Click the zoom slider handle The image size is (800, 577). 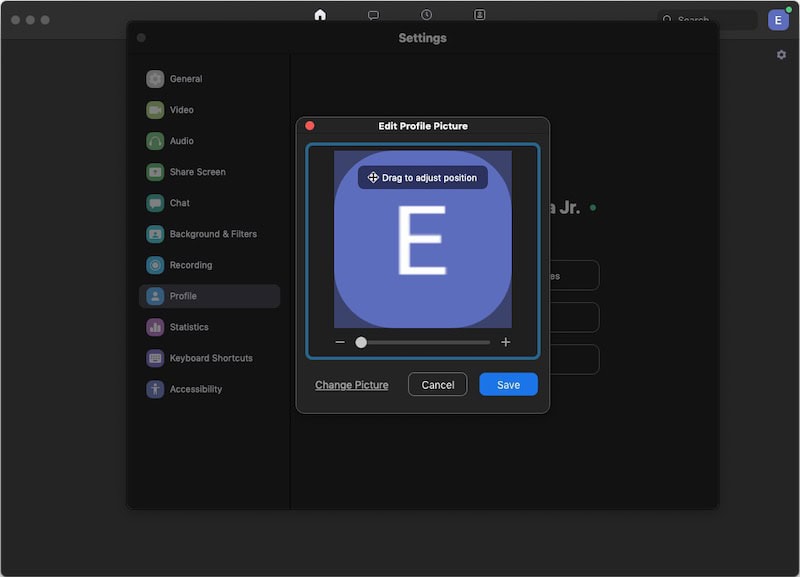tap(361, 342)
